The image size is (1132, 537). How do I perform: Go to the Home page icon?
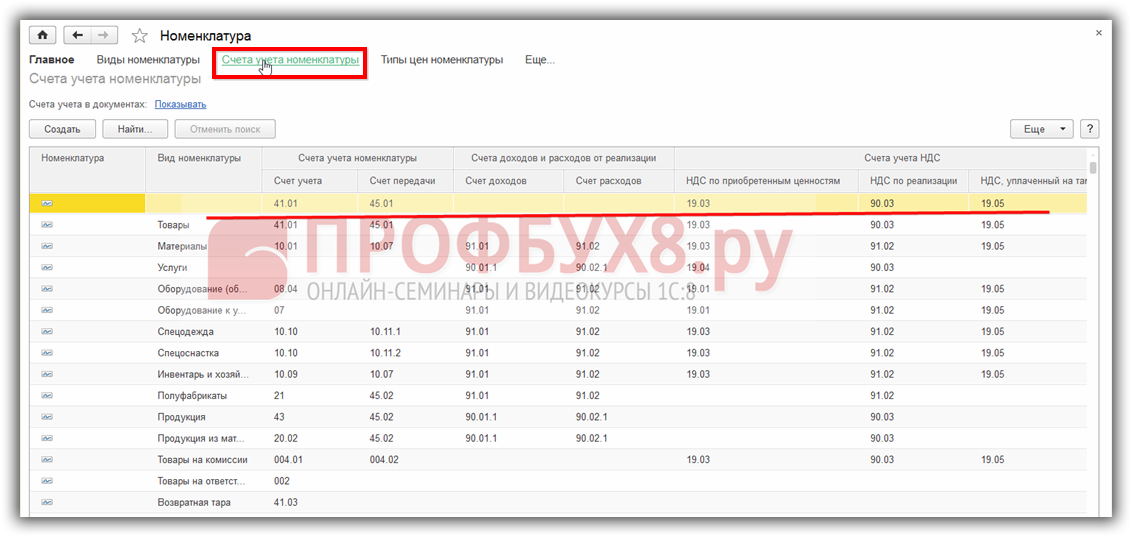tap(42, 35)
